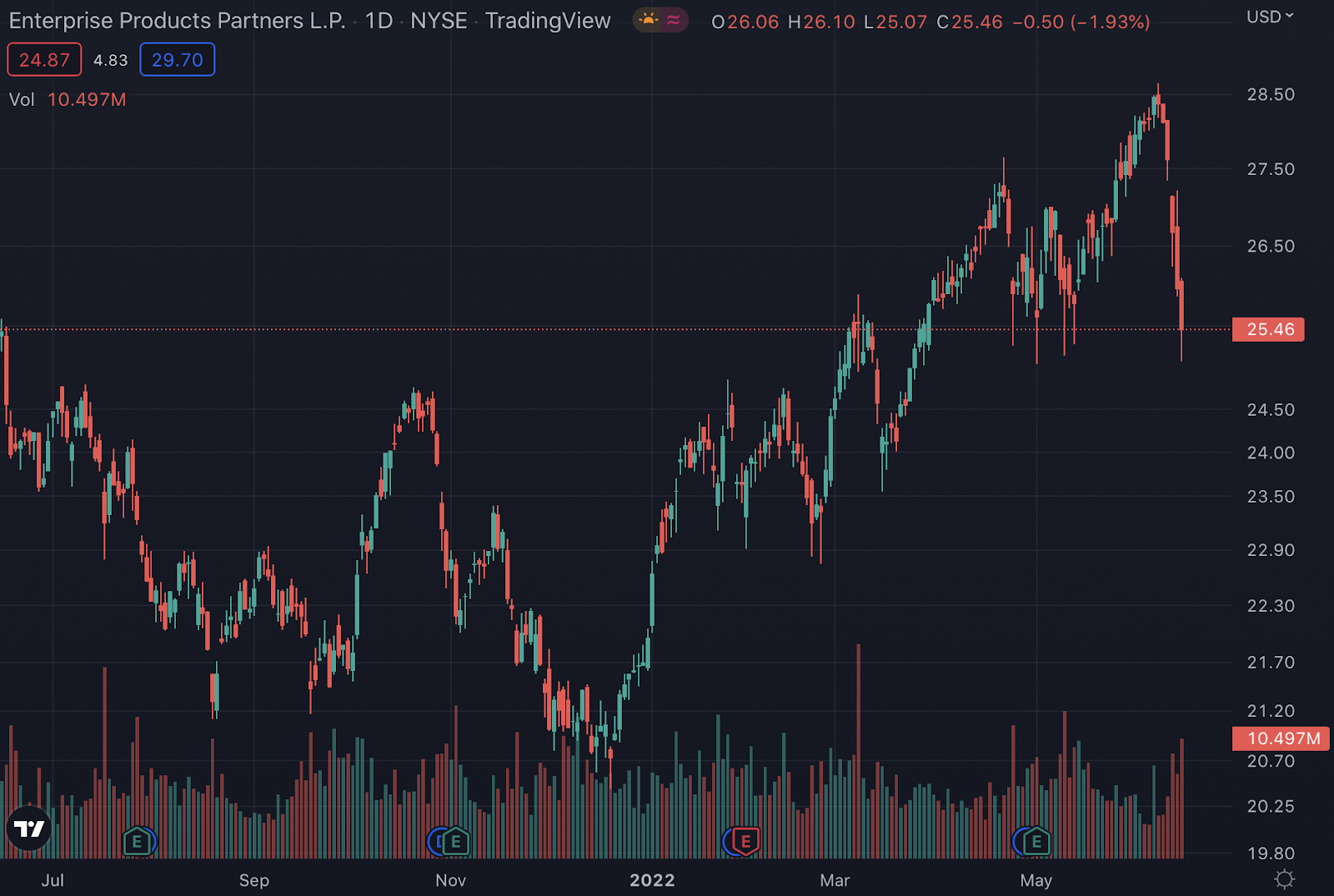Click the 'Mar' time axis label

835,880
